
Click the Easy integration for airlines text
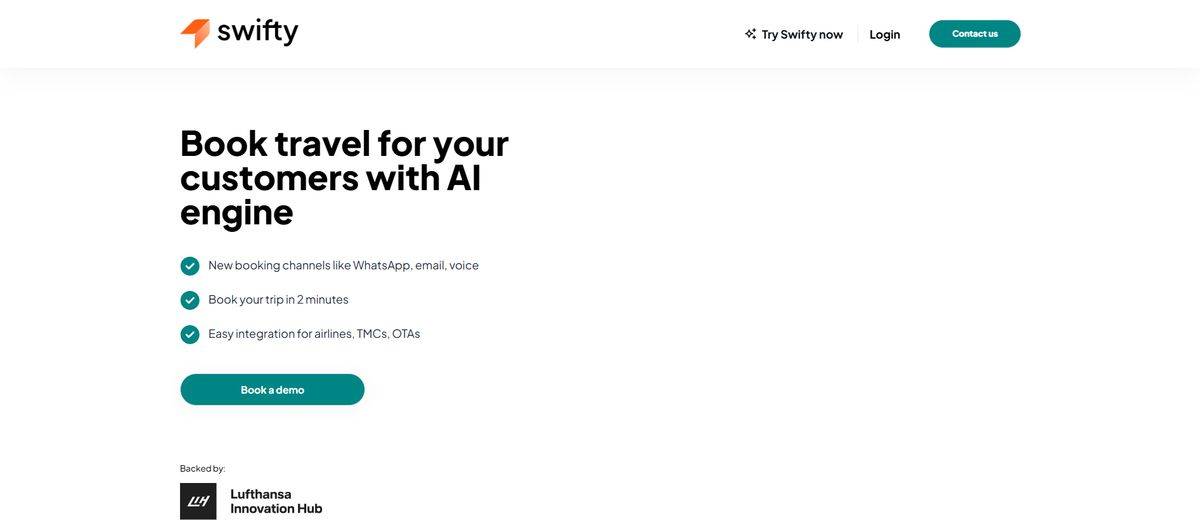pyautogui.click(x=314, y=334)
